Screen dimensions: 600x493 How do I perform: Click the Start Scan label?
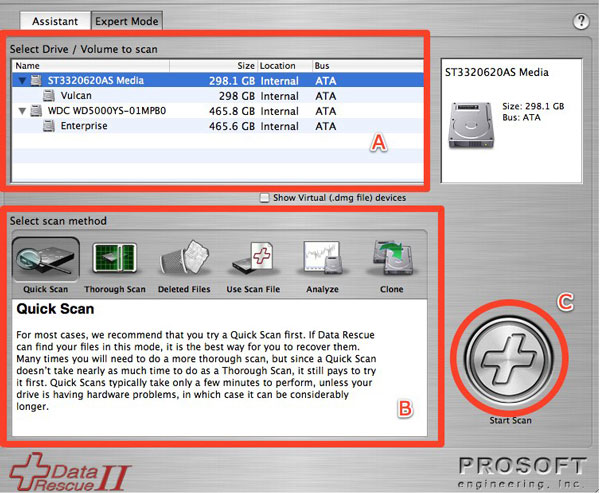coord(510,420)
